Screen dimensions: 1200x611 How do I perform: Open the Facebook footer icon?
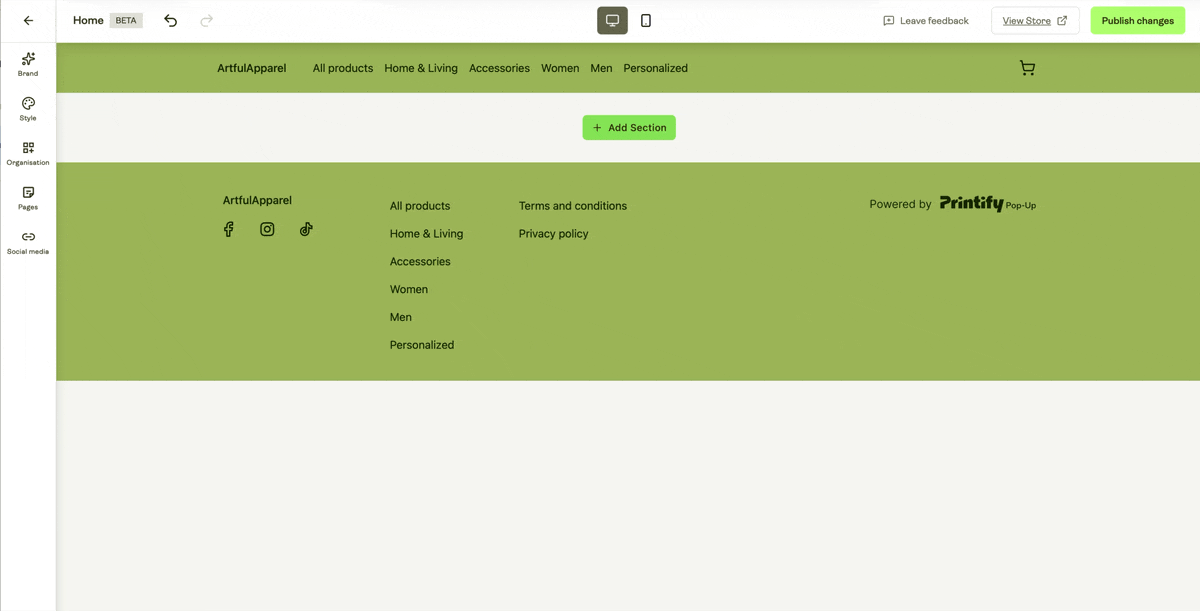coord(229,229)
